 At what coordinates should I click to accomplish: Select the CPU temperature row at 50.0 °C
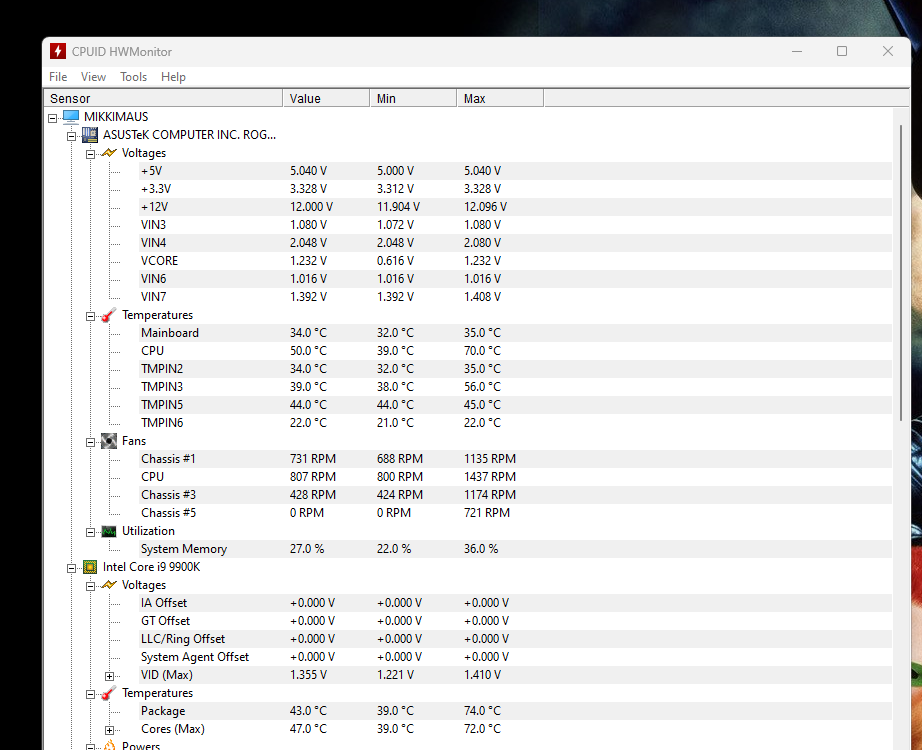pos(515,351)
